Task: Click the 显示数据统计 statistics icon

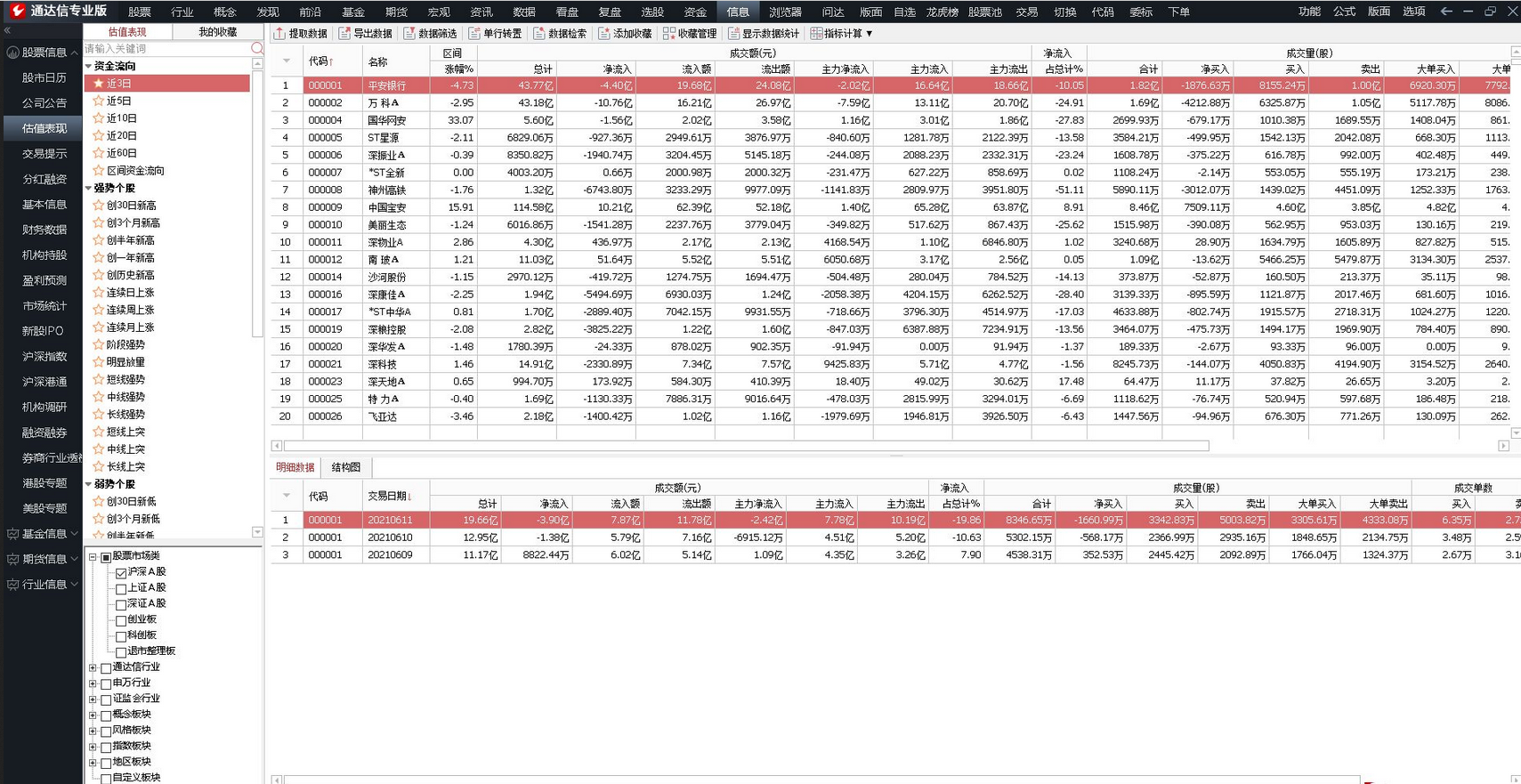Action: (733, 34)
